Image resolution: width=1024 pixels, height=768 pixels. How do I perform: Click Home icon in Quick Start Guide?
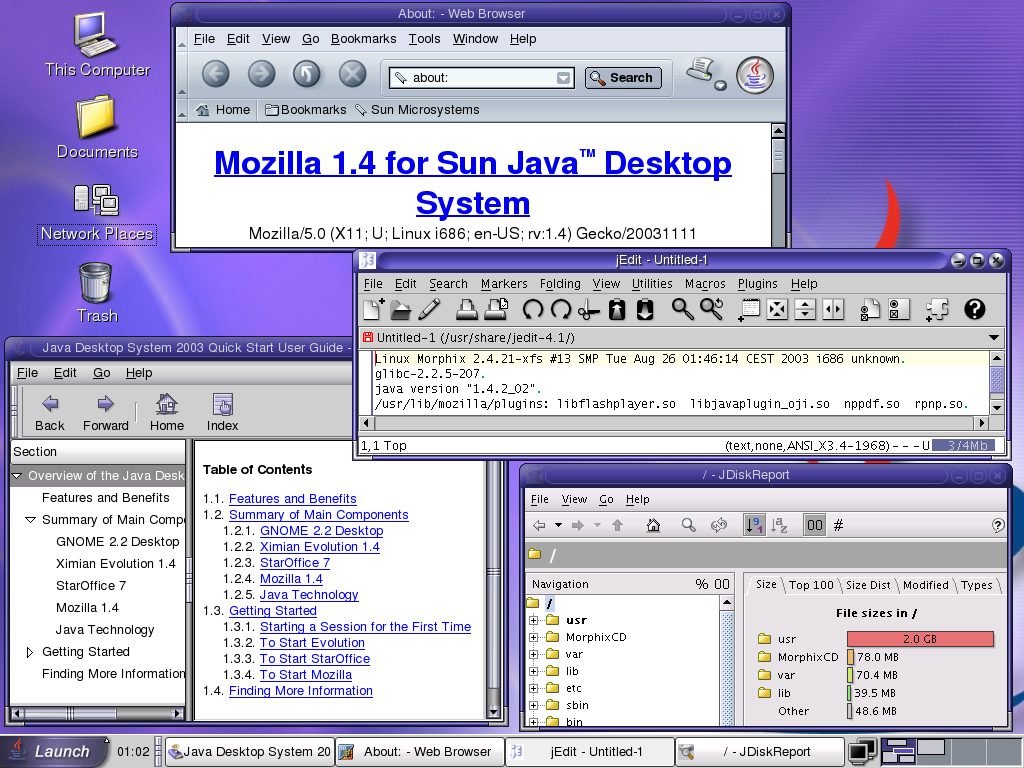pos(167,412)
